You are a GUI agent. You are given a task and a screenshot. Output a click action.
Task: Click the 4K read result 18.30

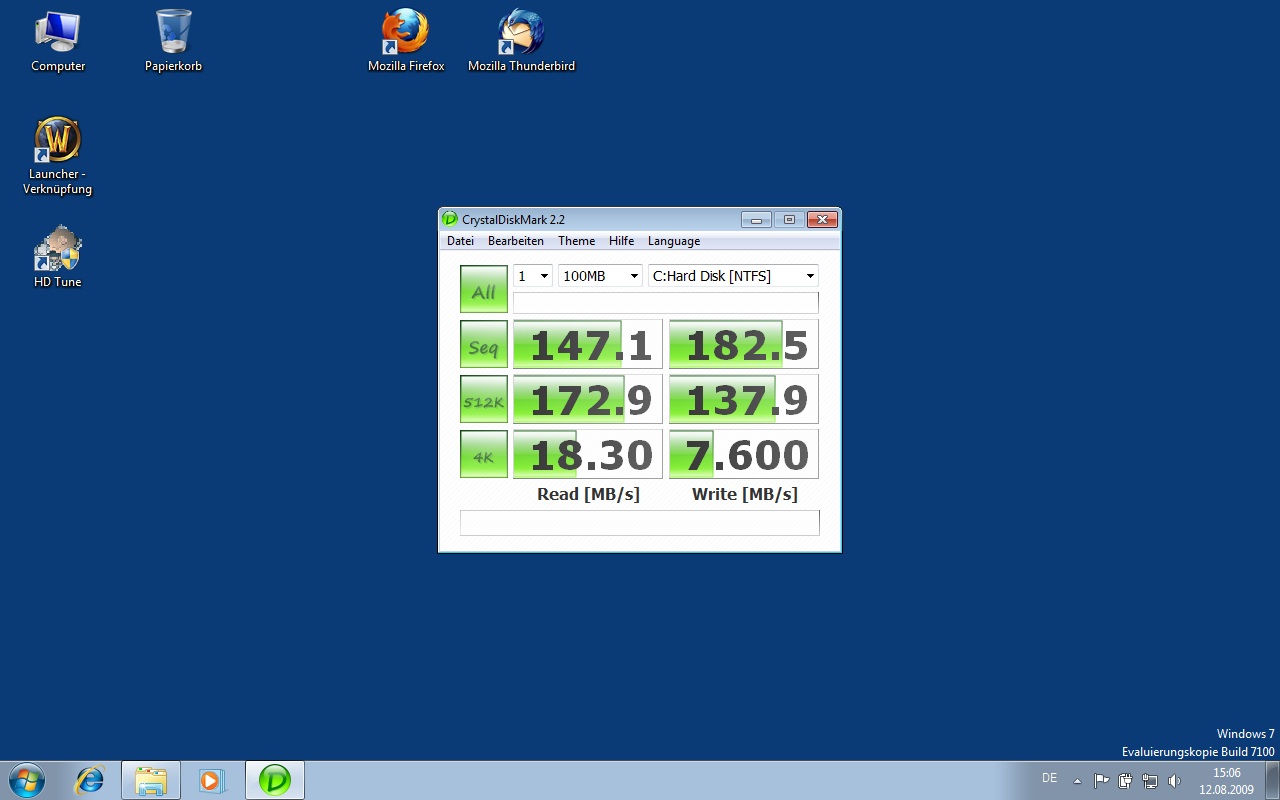[588, 454]
